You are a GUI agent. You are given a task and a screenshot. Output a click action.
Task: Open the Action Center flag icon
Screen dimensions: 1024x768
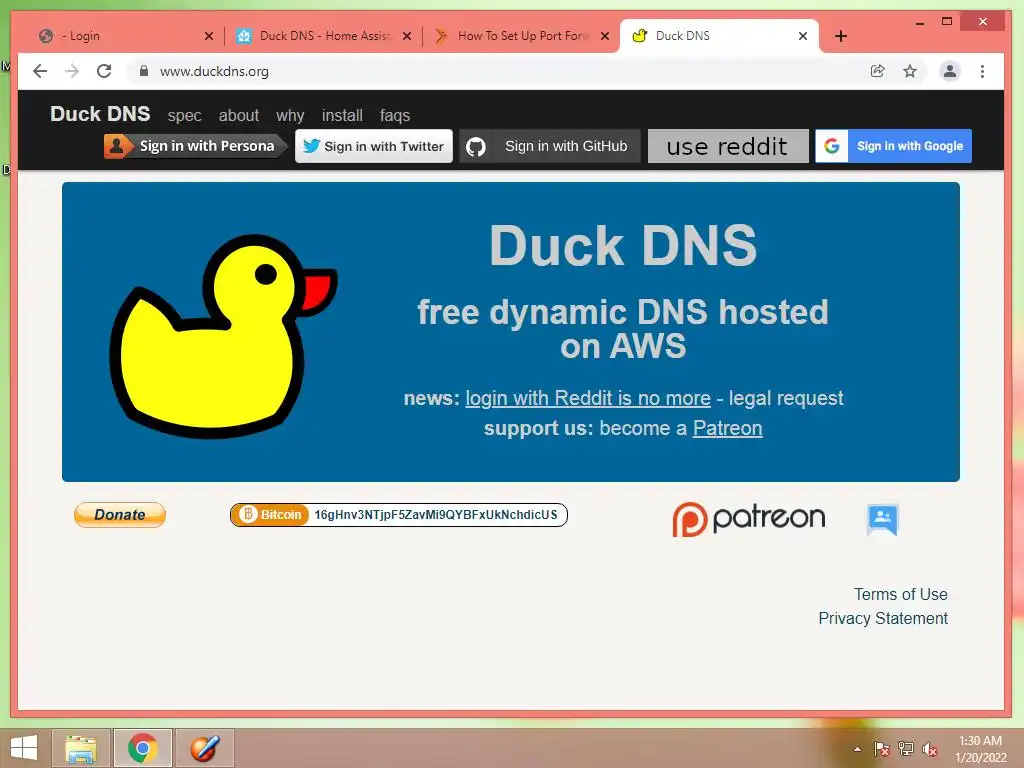pos(882,749)
